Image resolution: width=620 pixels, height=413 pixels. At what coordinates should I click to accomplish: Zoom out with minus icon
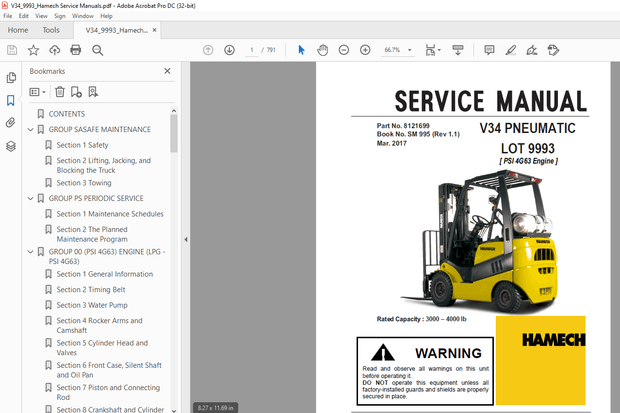344,50
